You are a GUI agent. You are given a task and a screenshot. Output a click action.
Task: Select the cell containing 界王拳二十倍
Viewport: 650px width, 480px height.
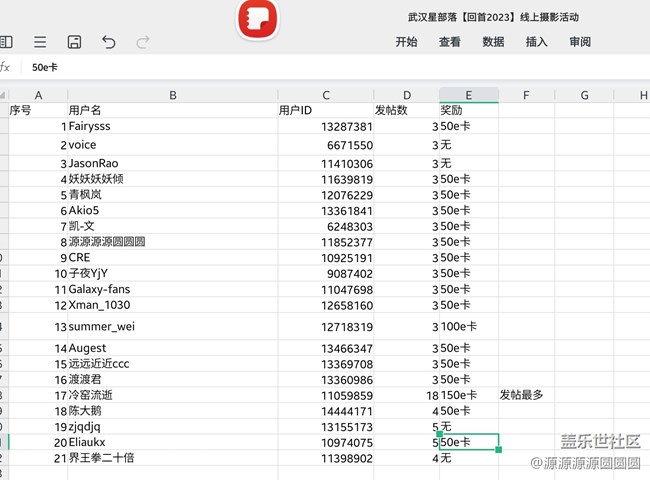pyautogui.click(x=173, y=458)
